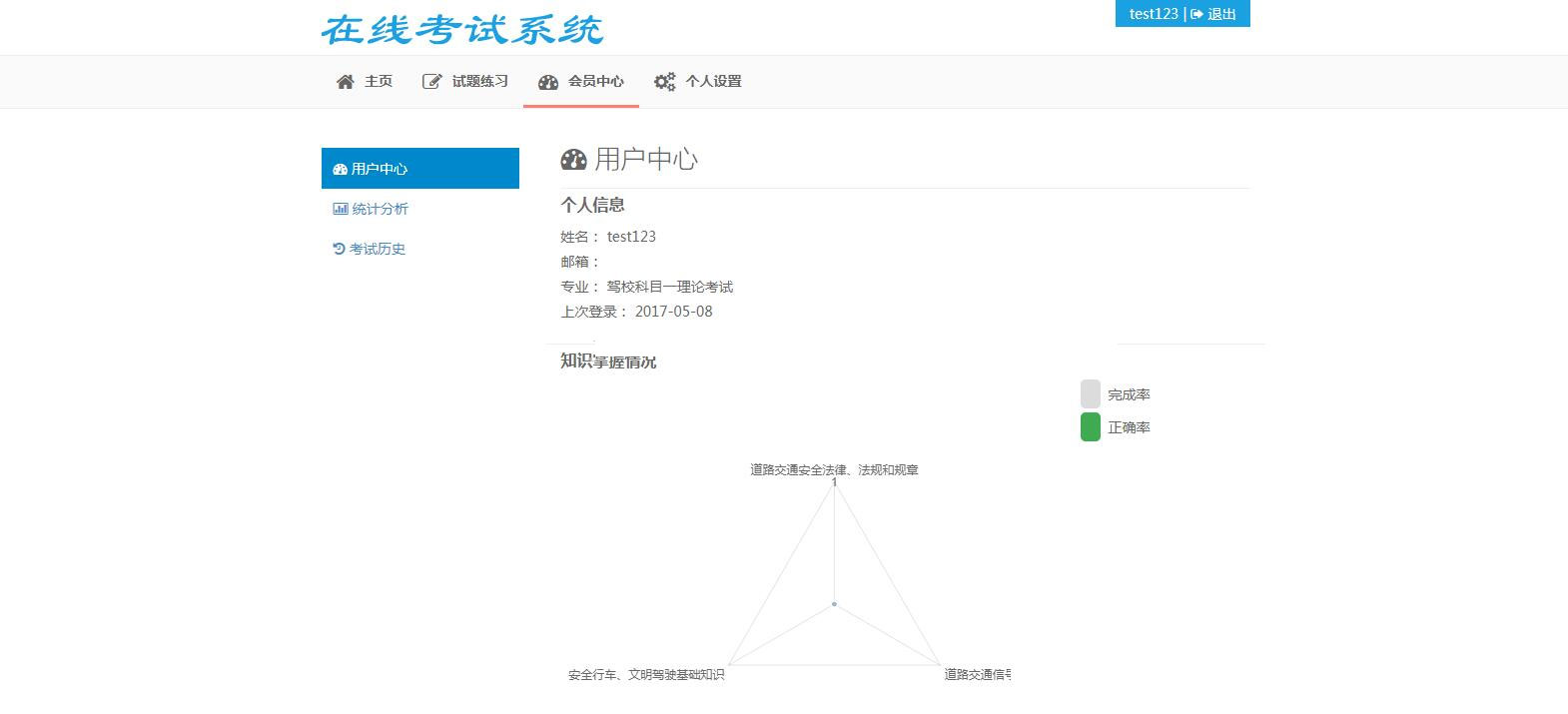Click the sign-out icon next to 退出
The image size is (1568, 714).
(x=1196, y=14)
